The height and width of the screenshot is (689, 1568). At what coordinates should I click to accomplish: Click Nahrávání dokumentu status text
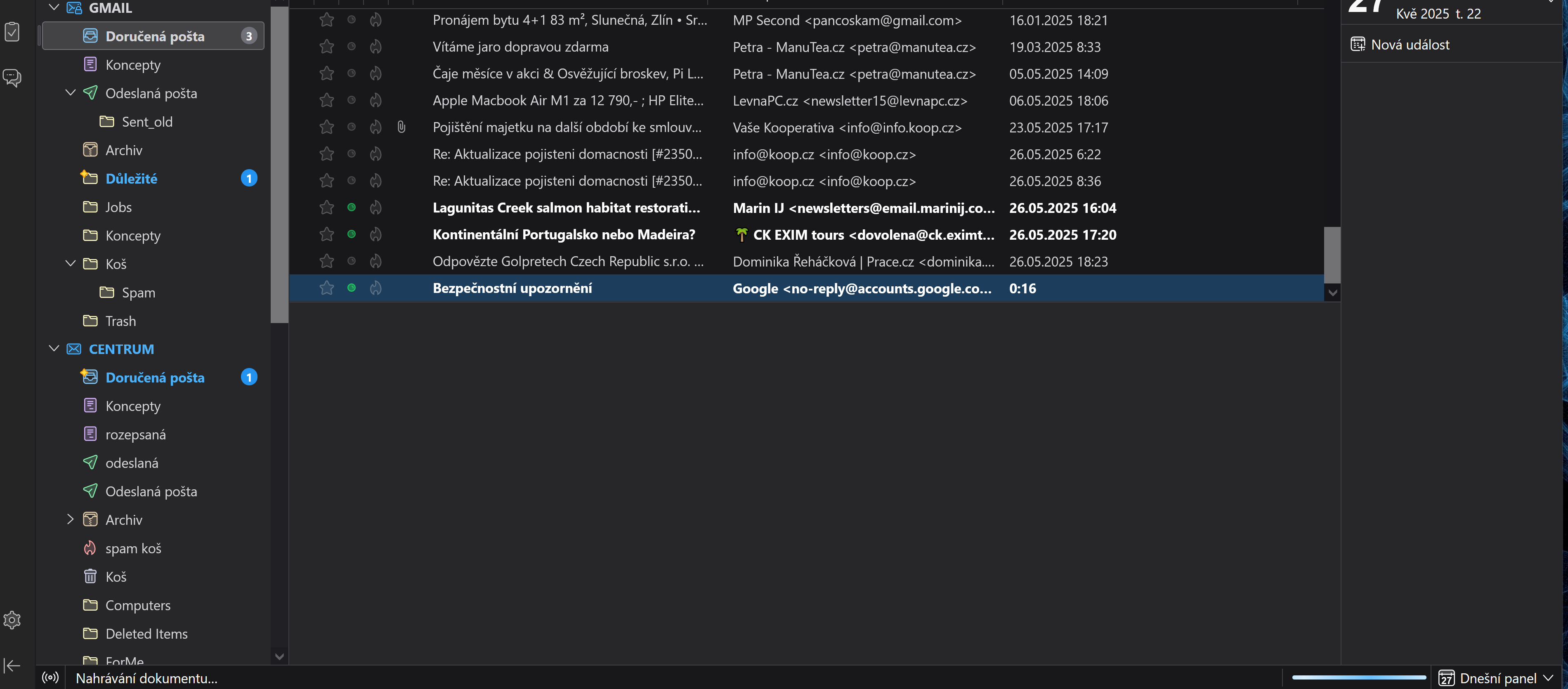coord(146,678)
